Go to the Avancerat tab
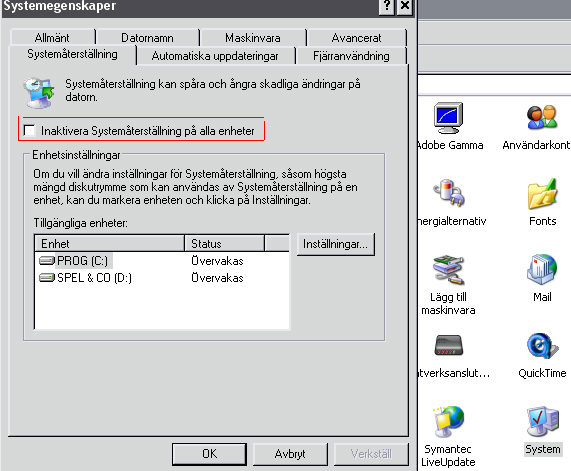 coord(356,38)
